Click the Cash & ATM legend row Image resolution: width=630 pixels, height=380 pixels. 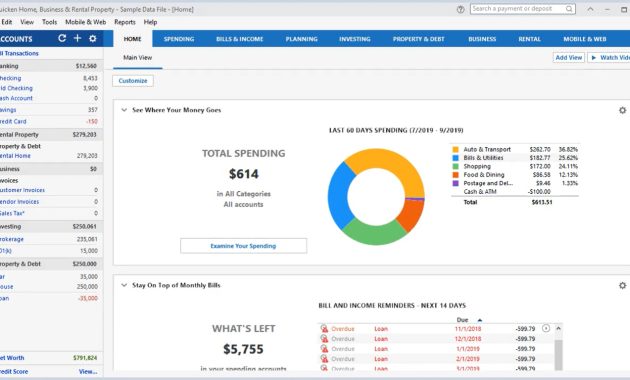tap(514, 192)
